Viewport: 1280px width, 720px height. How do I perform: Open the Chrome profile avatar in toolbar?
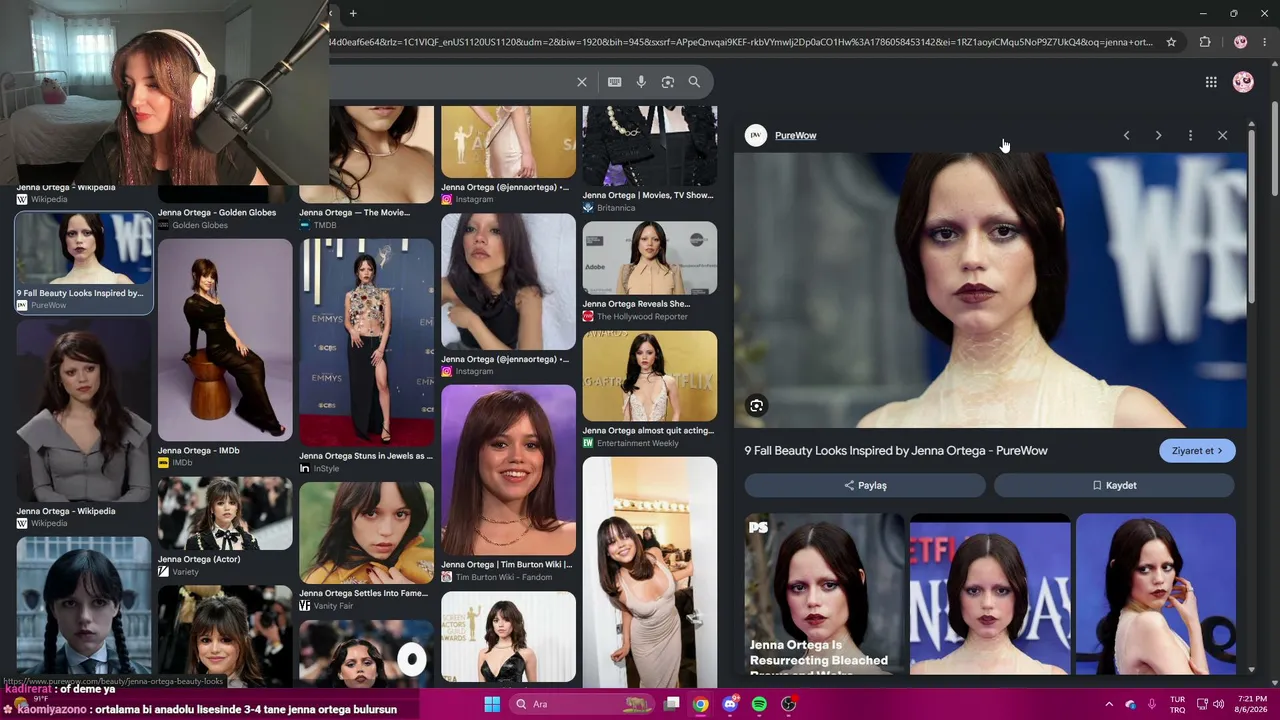1240,42
